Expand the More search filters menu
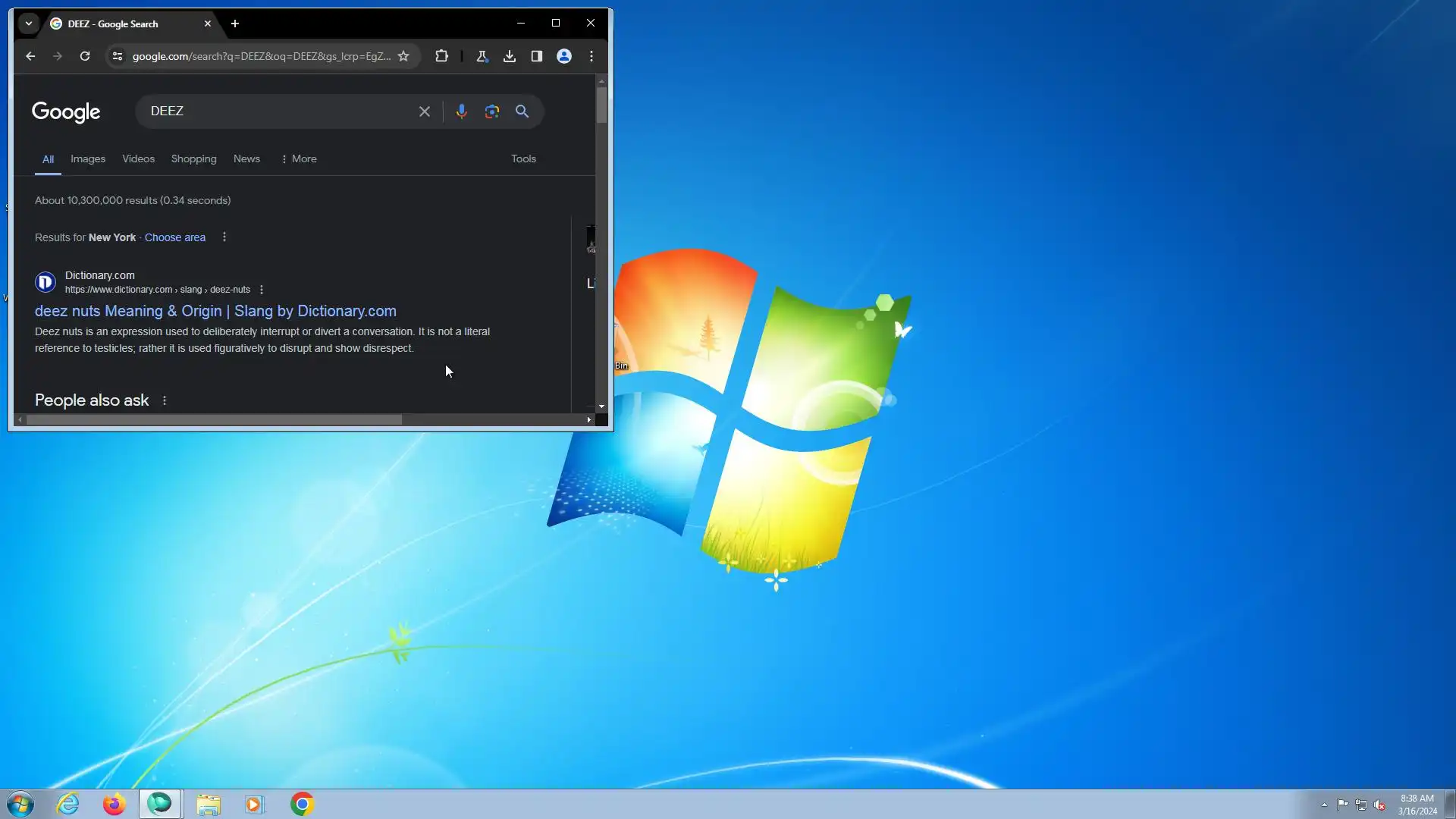The height and width of the screenshot is (819, 1456). coord(299,158)
